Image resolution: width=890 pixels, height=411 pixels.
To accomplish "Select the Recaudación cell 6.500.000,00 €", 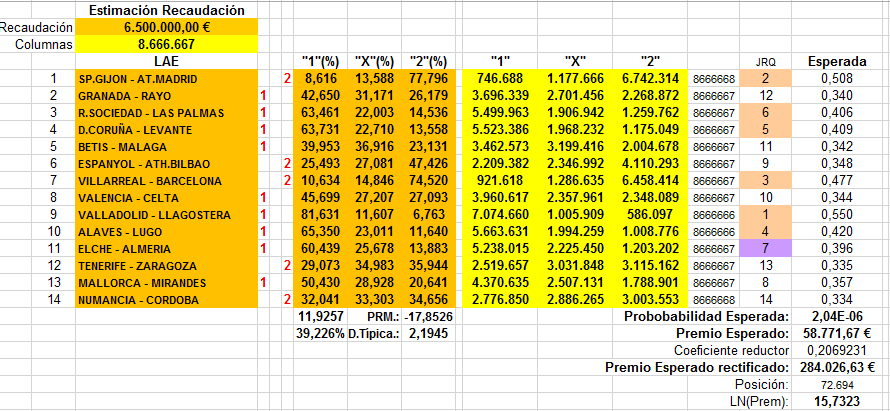I will coord(166,27).
